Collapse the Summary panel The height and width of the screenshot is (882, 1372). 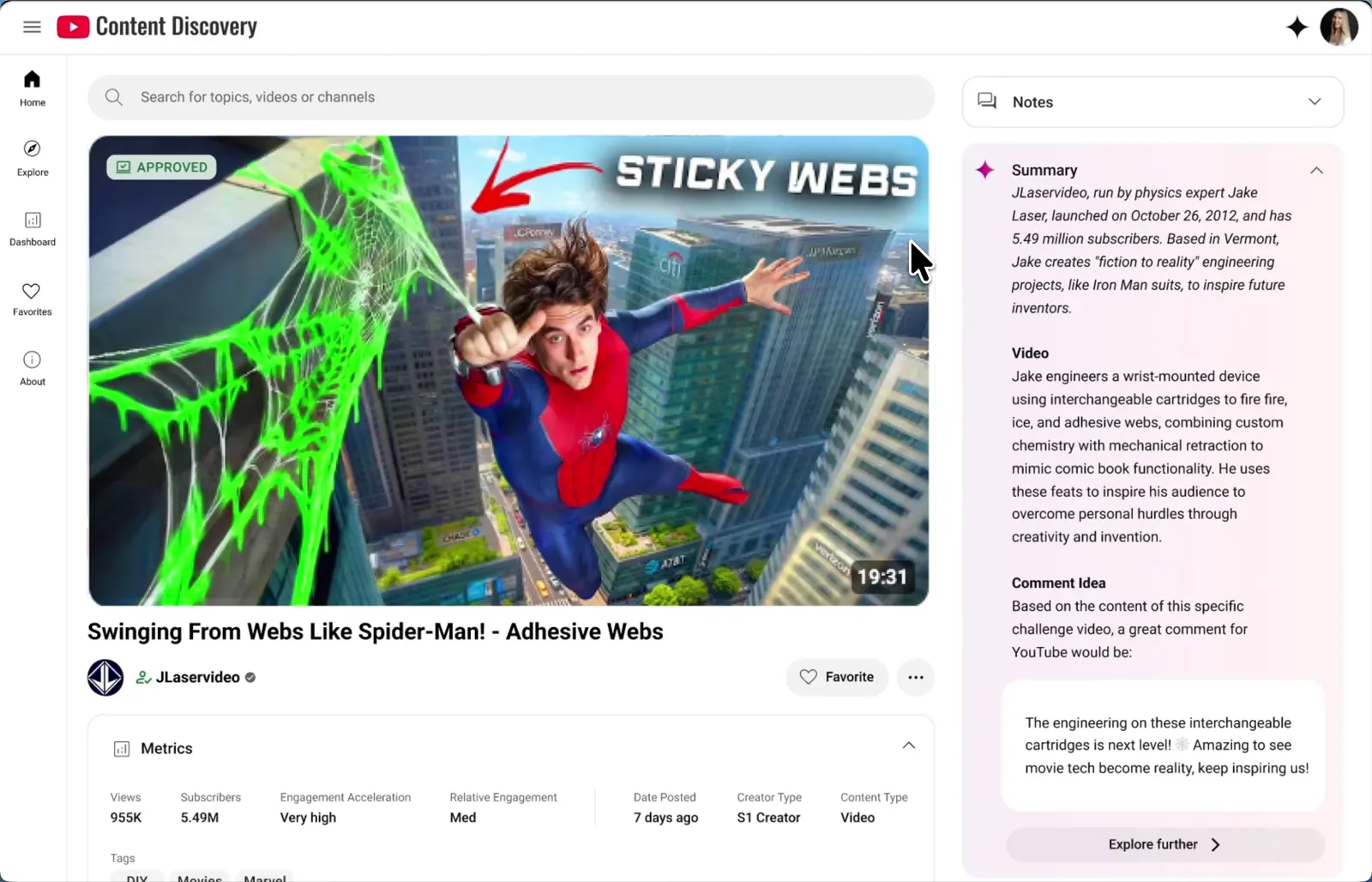click(1316, 170)
